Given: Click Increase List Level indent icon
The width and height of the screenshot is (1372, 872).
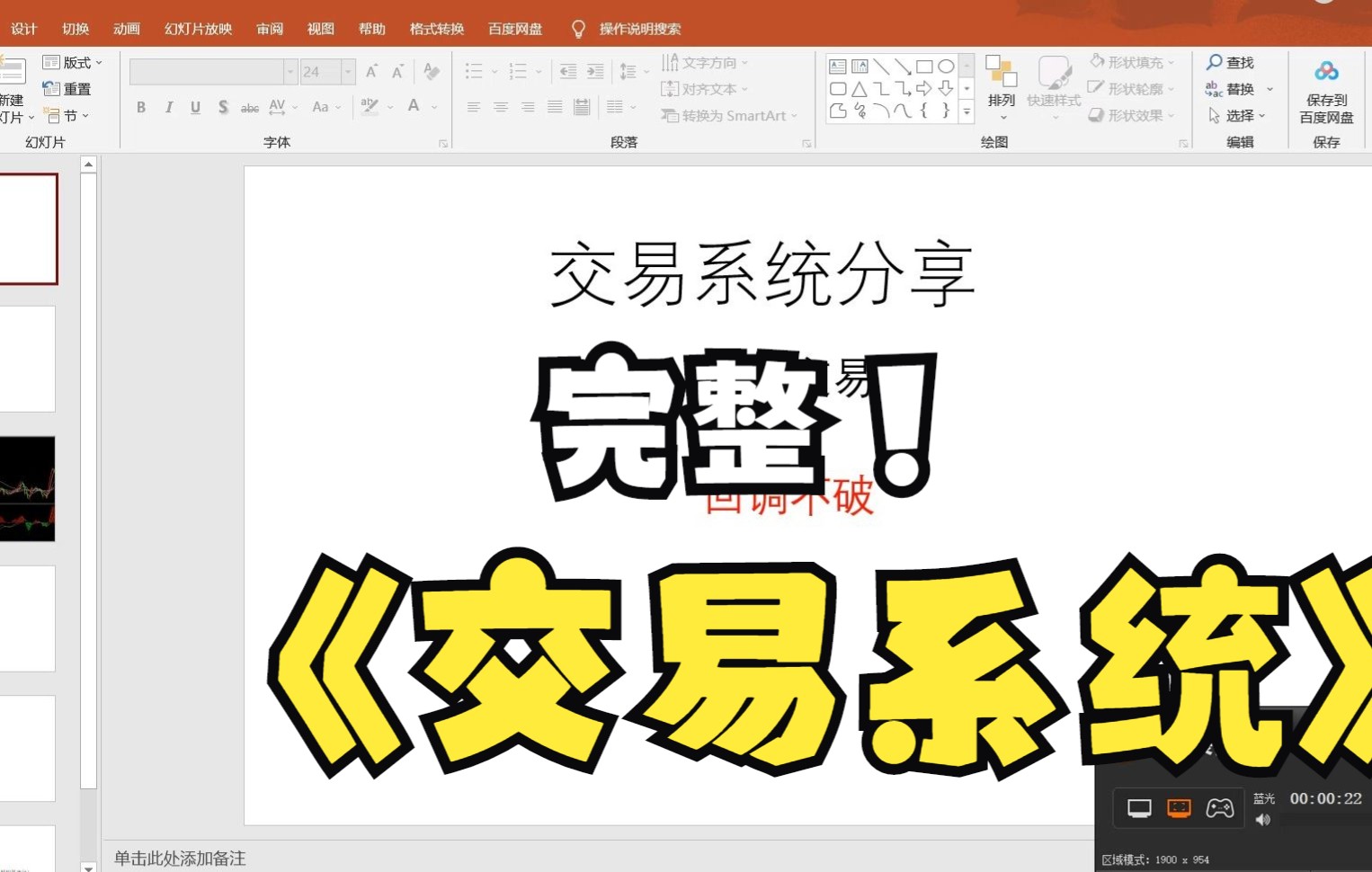Looking at the screenshot, I should coord(595,71).
